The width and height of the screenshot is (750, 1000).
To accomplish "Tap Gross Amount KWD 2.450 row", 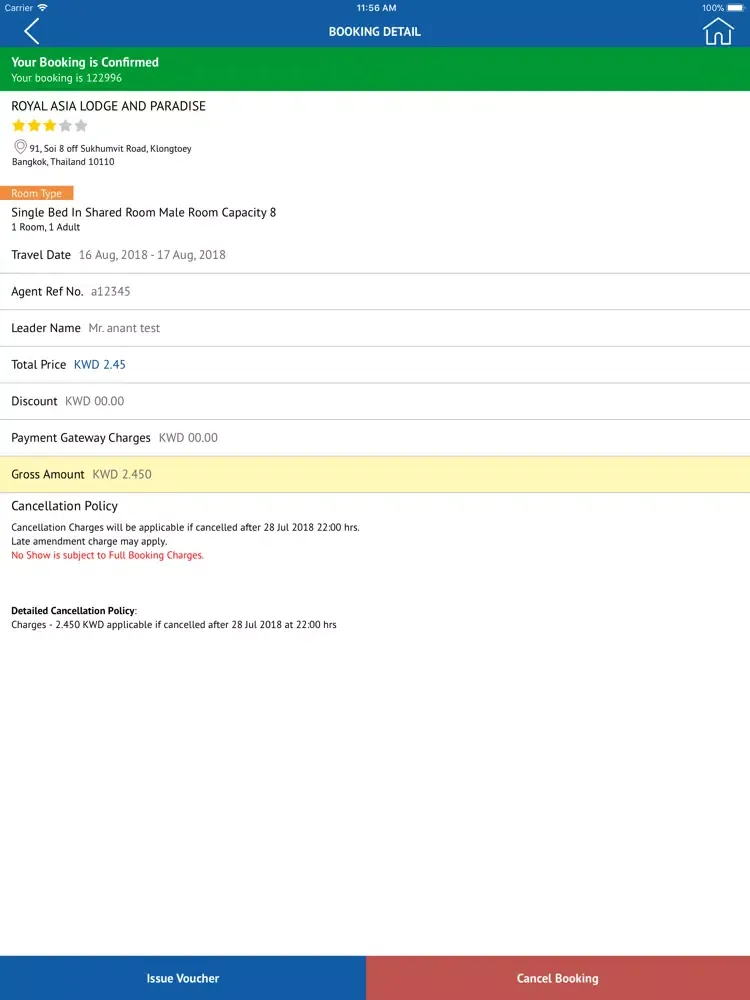I will pos(375,474).
